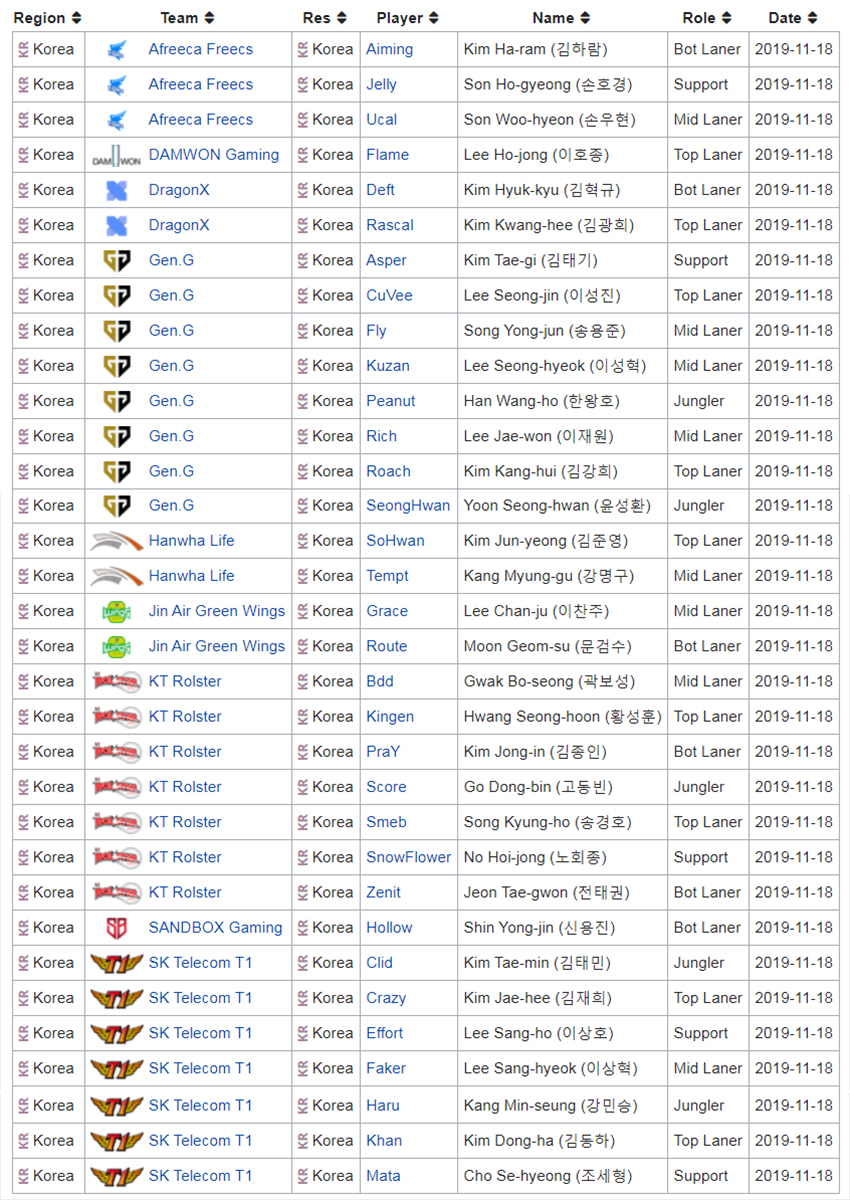This screenshot has height=1200, width=850.
Task: Open player page for SnowFlower
Action: click(409, 857)
